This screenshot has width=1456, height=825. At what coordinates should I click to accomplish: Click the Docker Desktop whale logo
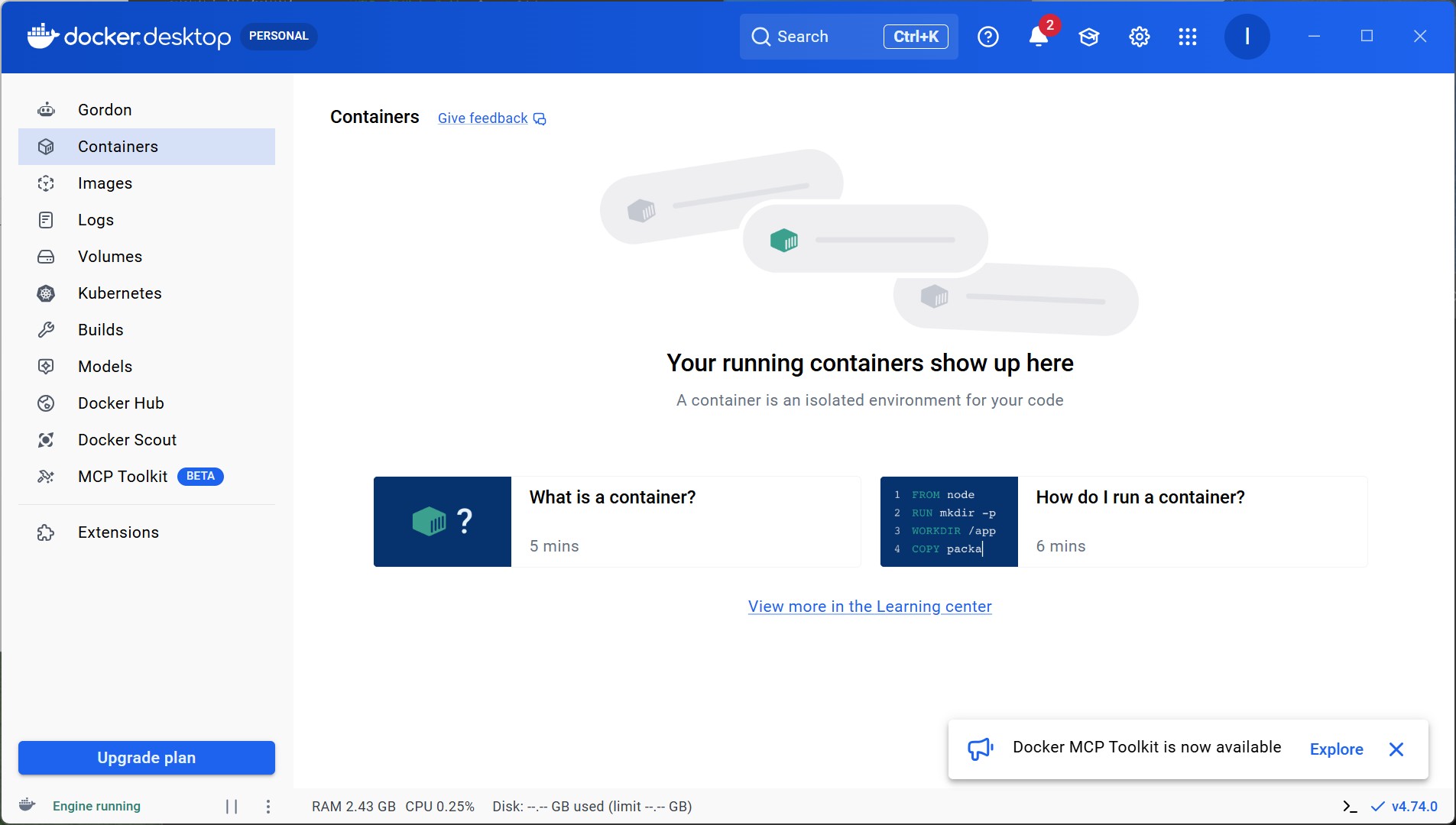tap(43, 35)
